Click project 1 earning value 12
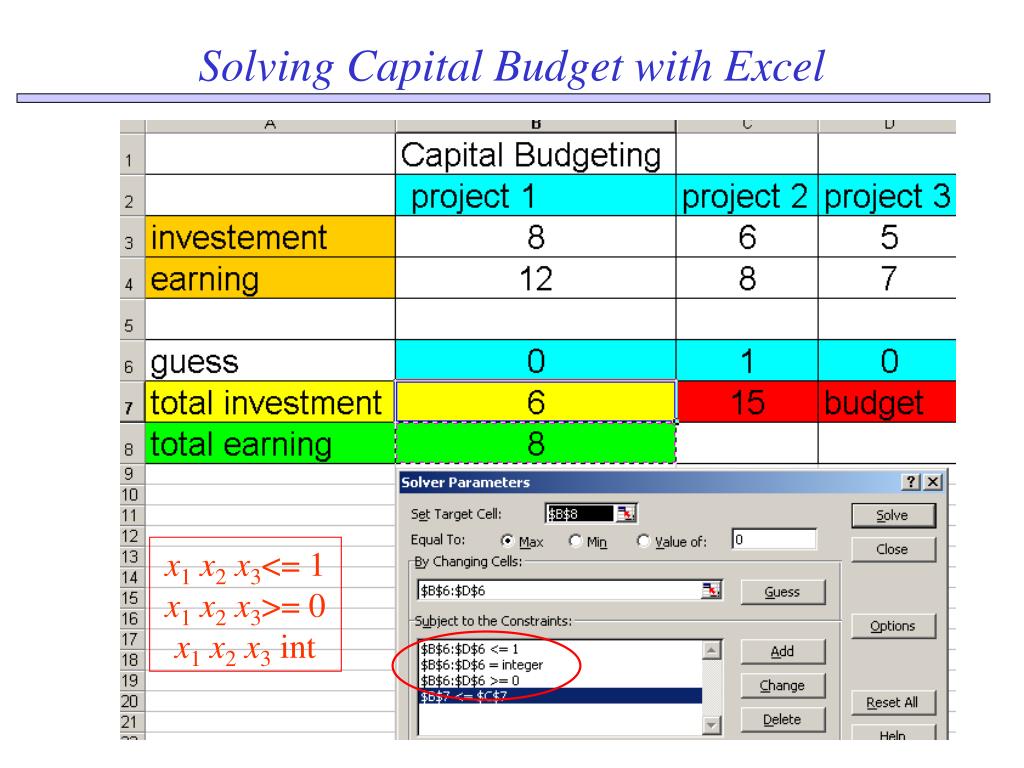1024x768 pixels. tap(536, 278)
